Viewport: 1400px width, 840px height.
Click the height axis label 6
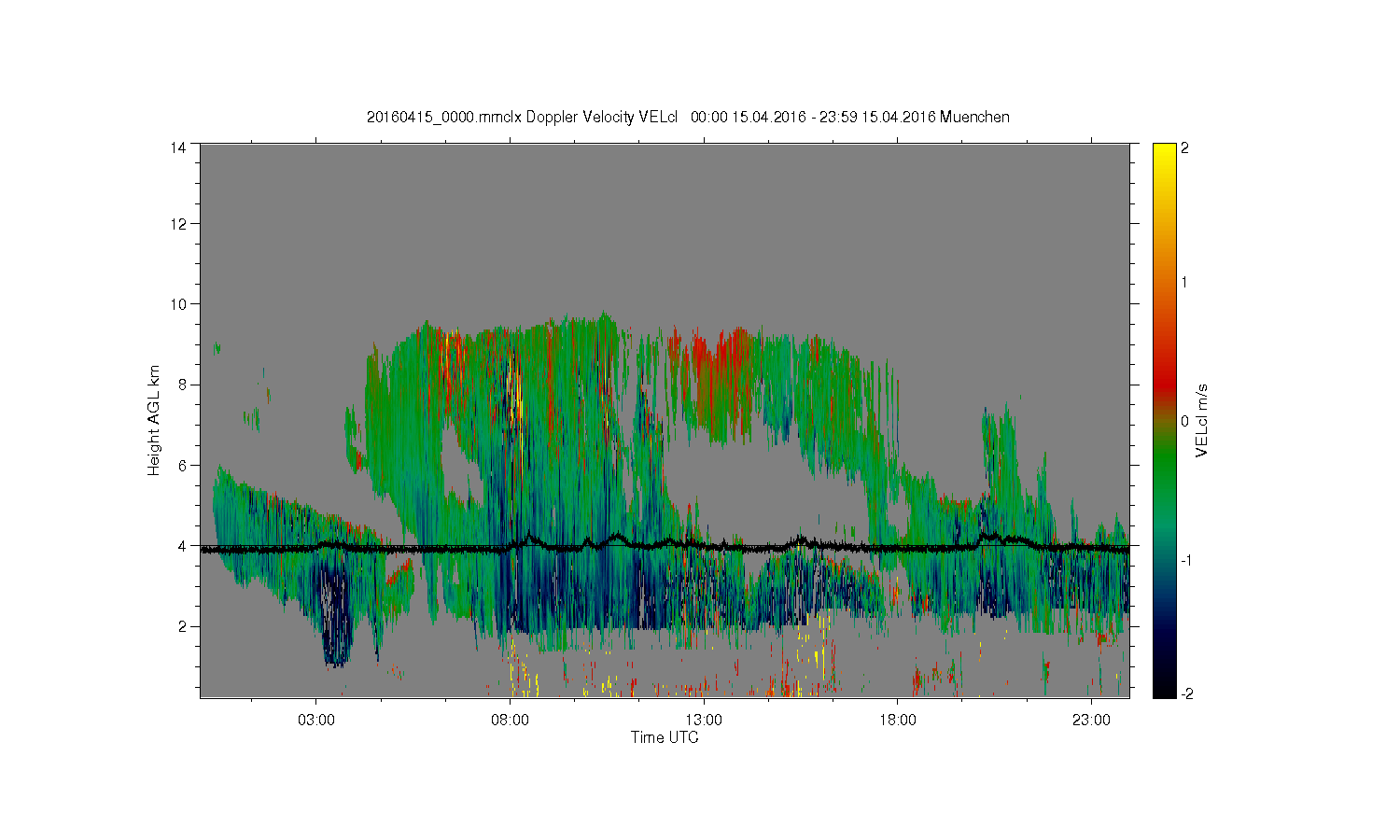182,465
